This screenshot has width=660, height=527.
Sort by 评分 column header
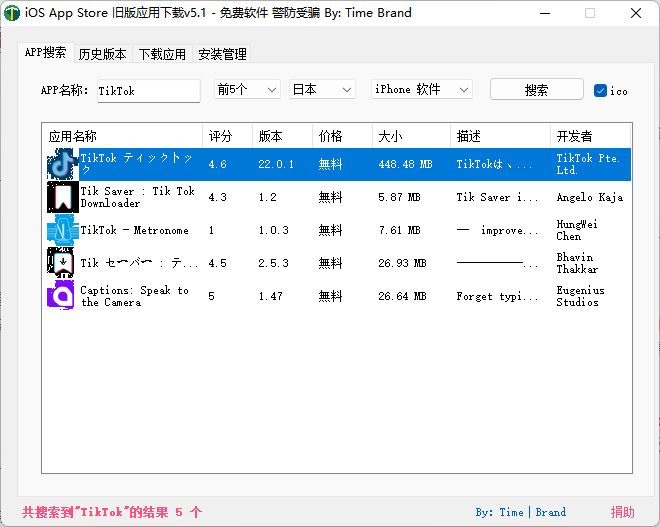[227, 136]
